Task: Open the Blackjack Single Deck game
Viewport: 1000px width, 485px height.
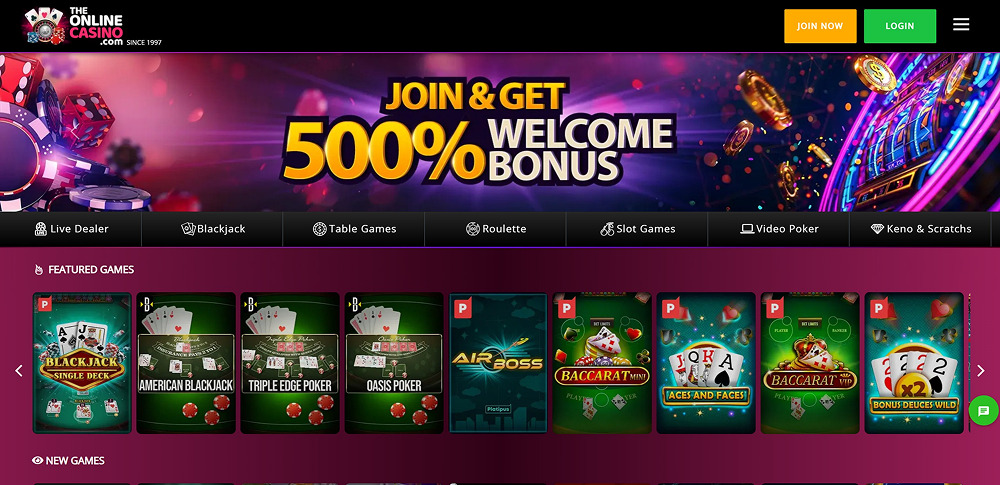Action: click(x=82, y=363)
